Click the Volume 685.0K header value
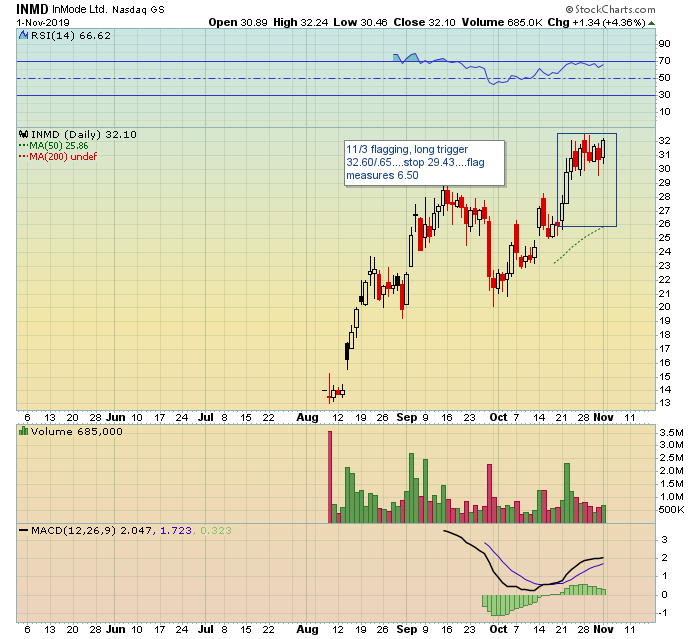Screen dimensions: 700x639 coord(503,22)
